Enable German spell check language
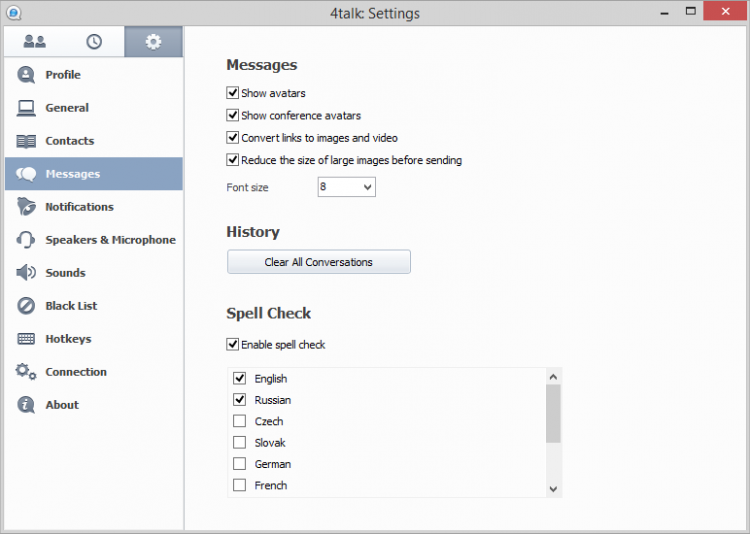750x534 pixels. (x=239, y=464)
